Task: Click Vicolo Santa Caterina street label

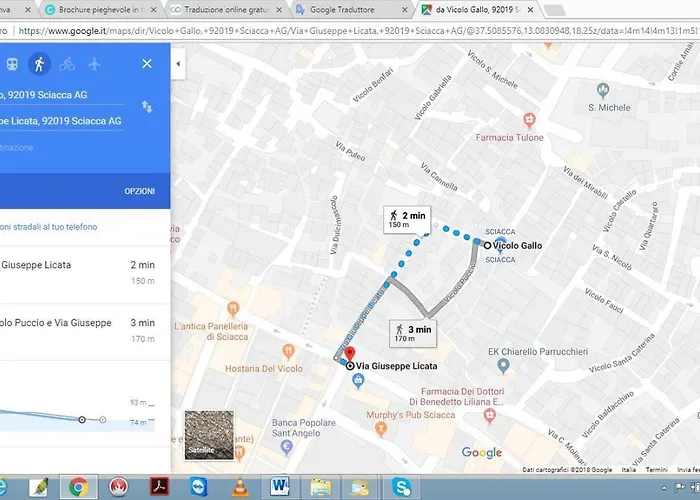Action: tap(621, 353)
